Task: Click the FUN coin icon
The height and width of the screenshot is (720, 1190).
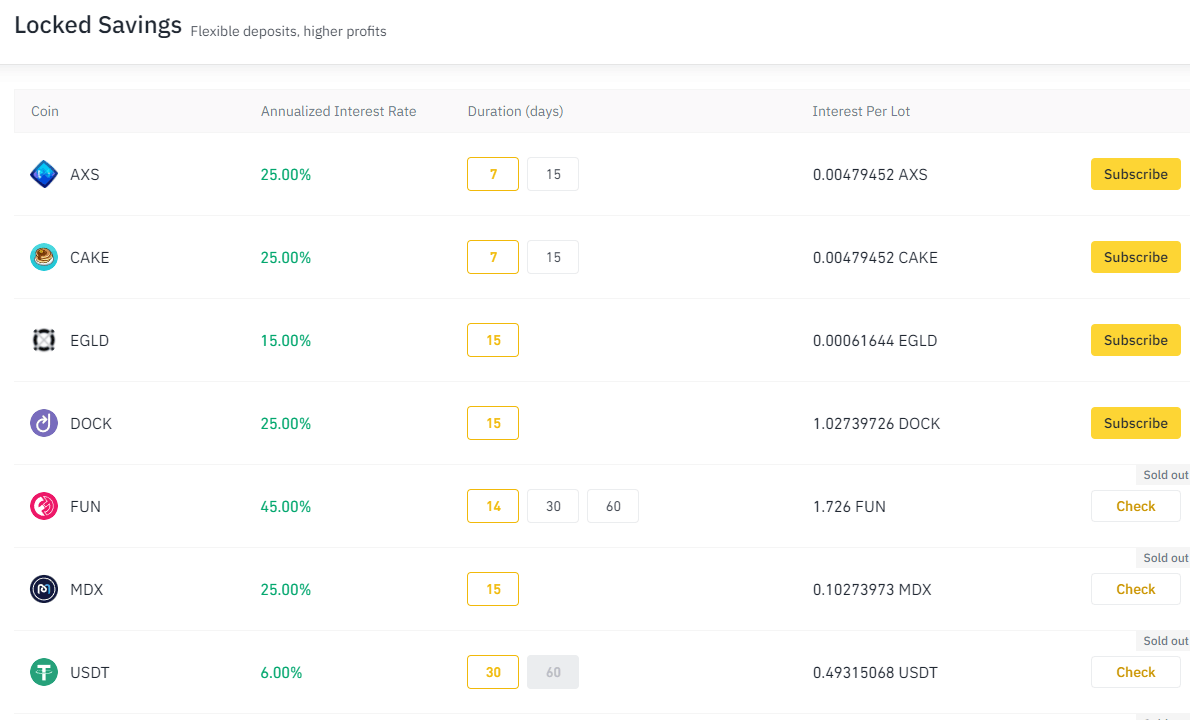Action: point(44,506)
